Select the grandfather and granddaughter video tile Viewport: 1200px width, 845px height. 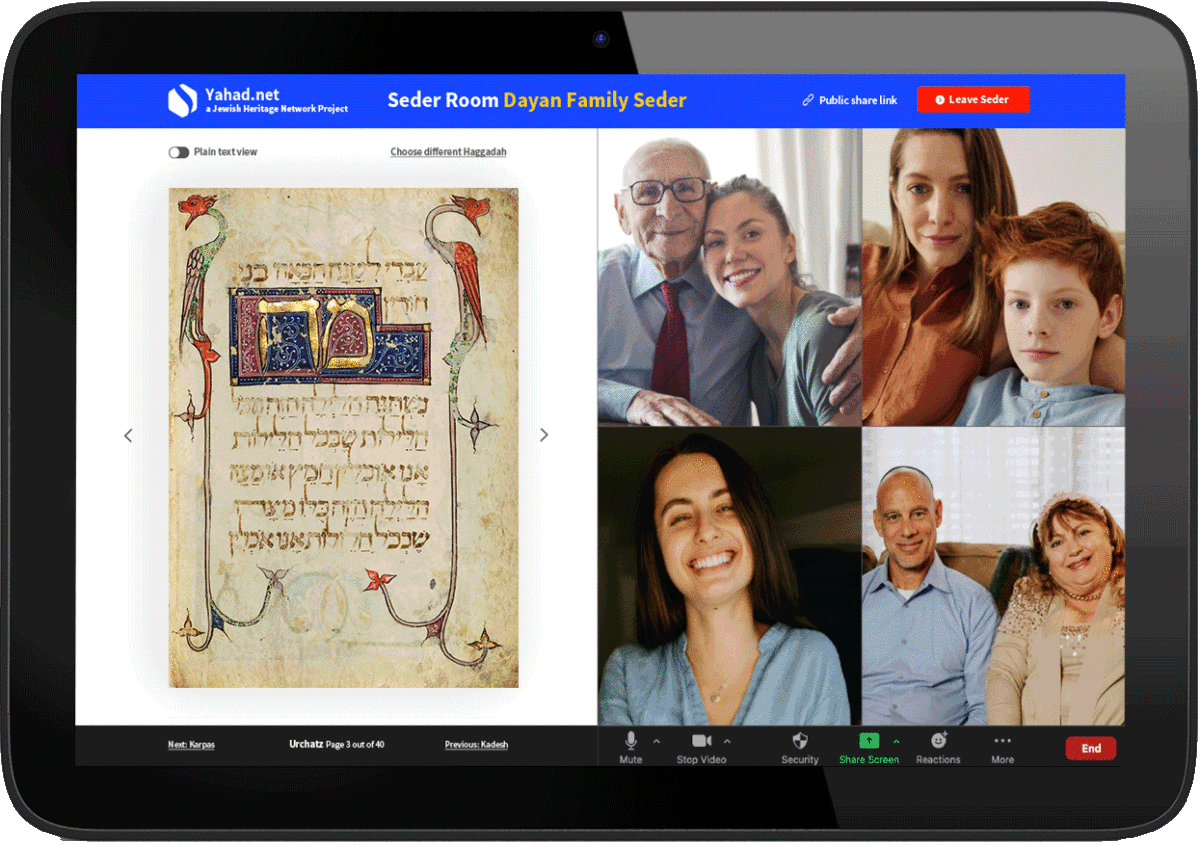(729, 277)
